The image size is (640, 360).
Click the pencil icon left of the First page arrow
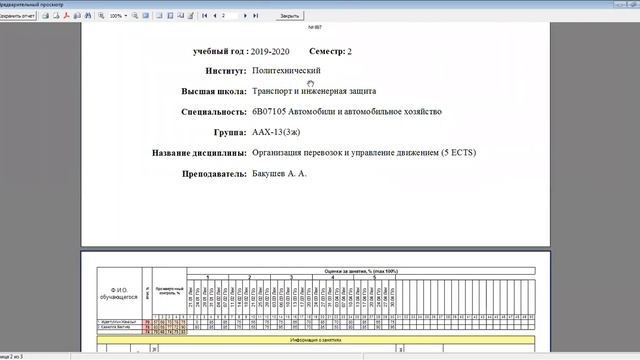coord(191,16)
